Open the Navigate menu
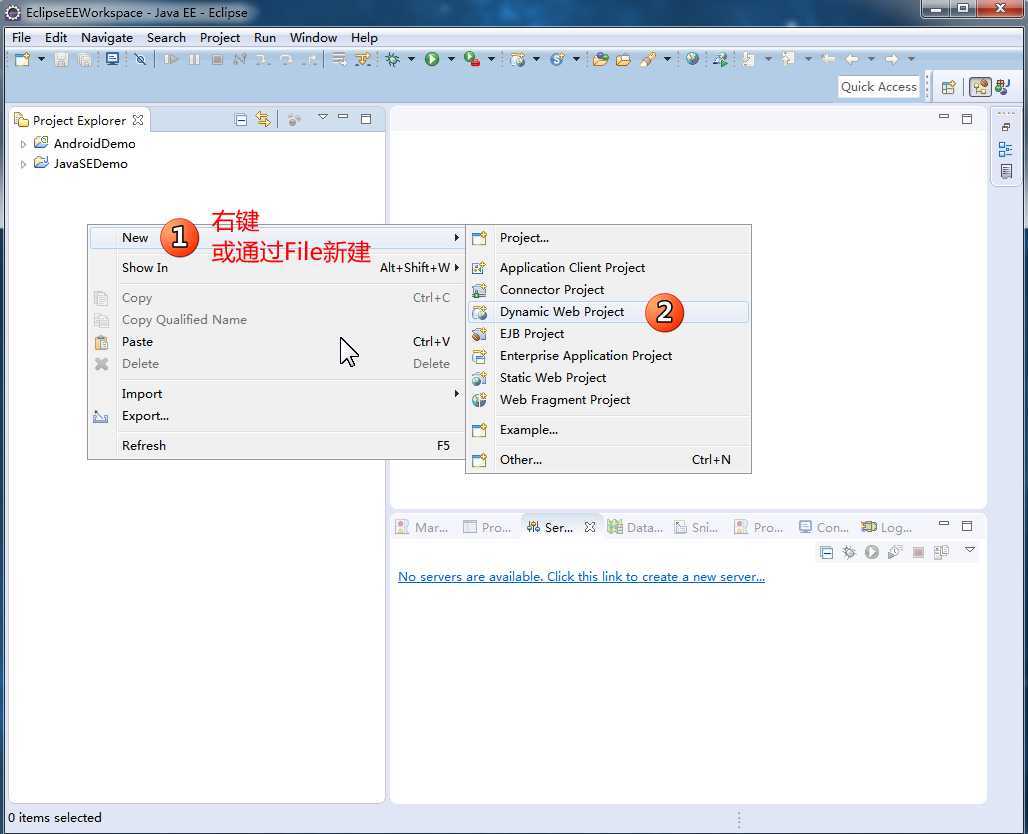This screenshot has width=1028, height=834. pyautogui.click(x=107, y=37)
